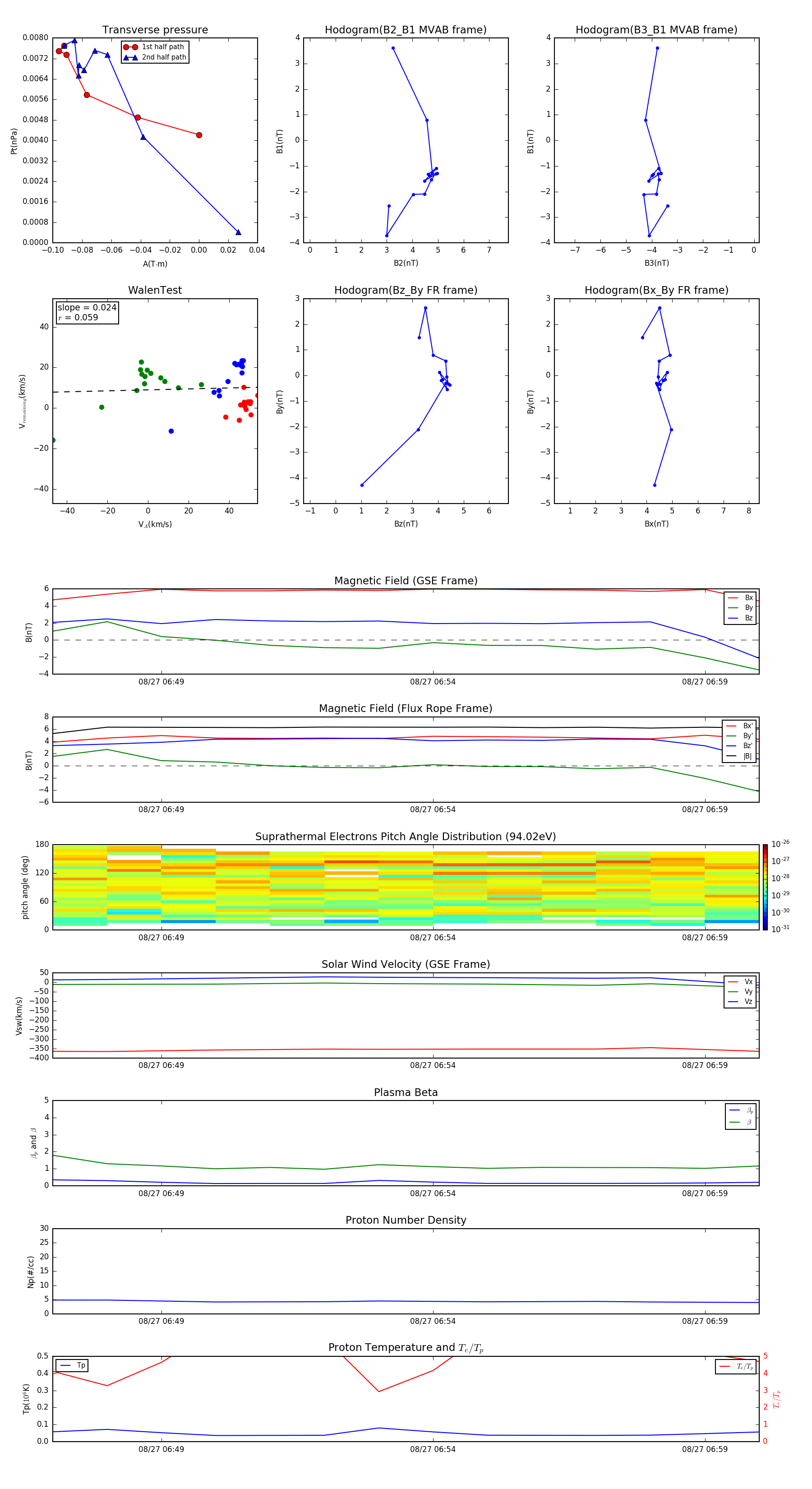Click the red right-side 'Te/Tp' axis label

pyautogui.click(x=776, y=1399)
